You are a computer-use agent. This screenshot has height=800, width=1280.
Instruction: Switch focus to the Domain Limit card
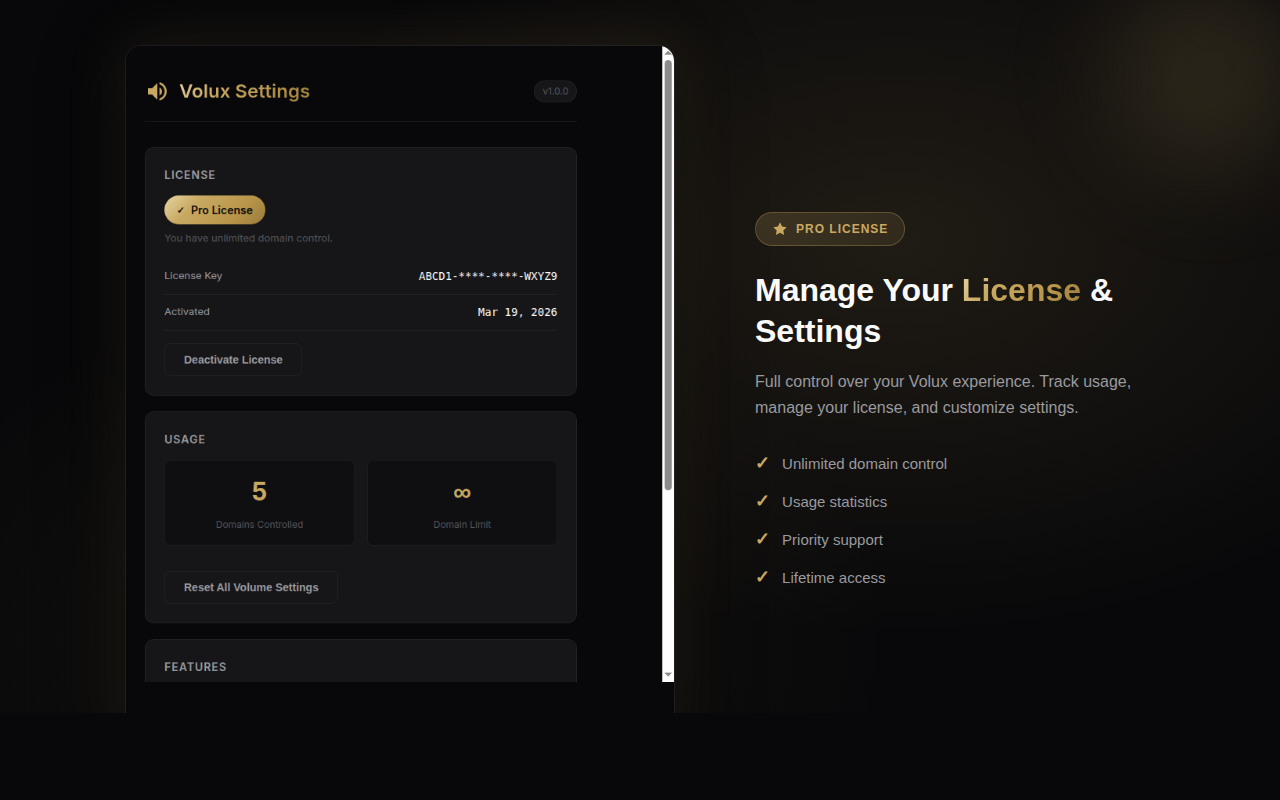pyautogui.click(x=461, y=502)
